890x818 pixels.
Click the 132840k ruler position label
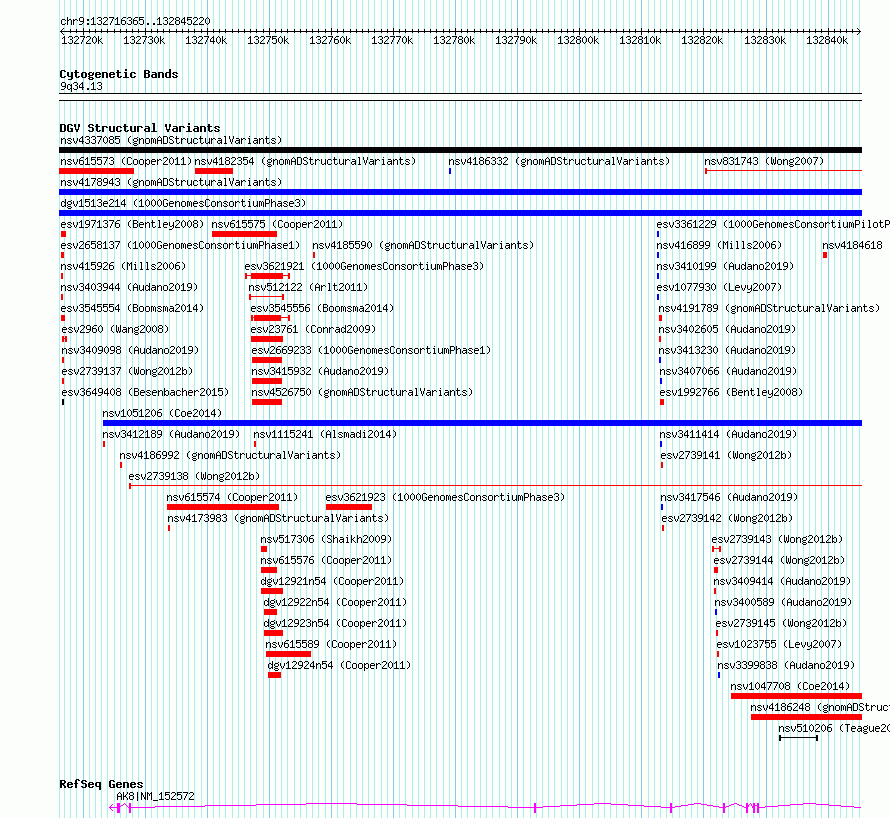click(x=827, y=40)
